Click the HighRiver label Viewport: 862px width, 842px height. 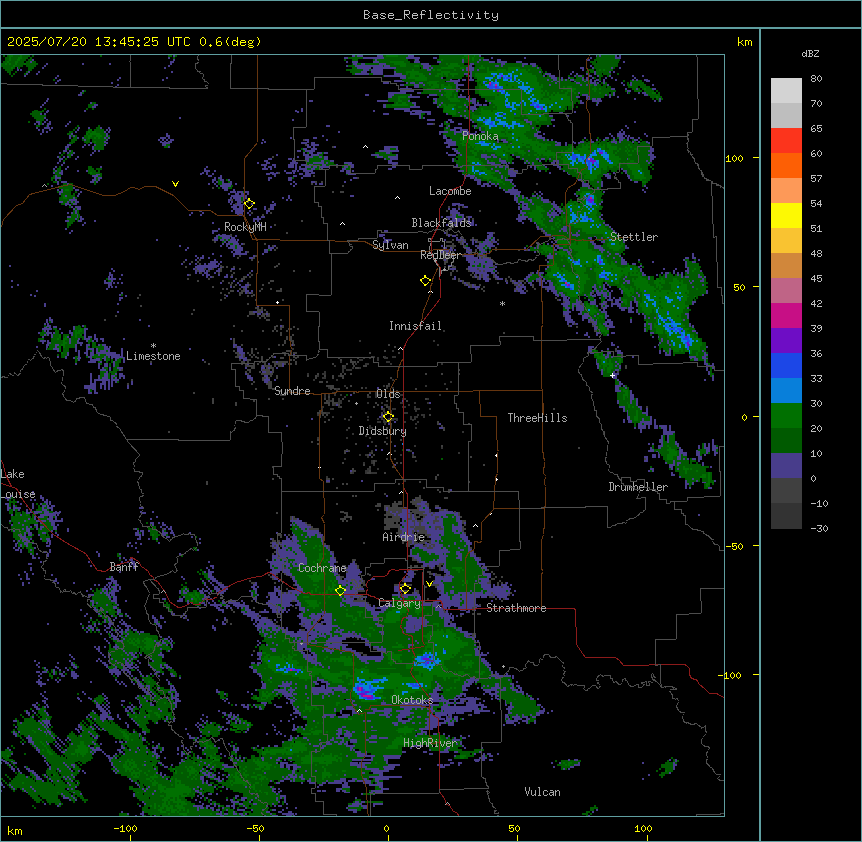pyautogui.click(x=430, y=743)
